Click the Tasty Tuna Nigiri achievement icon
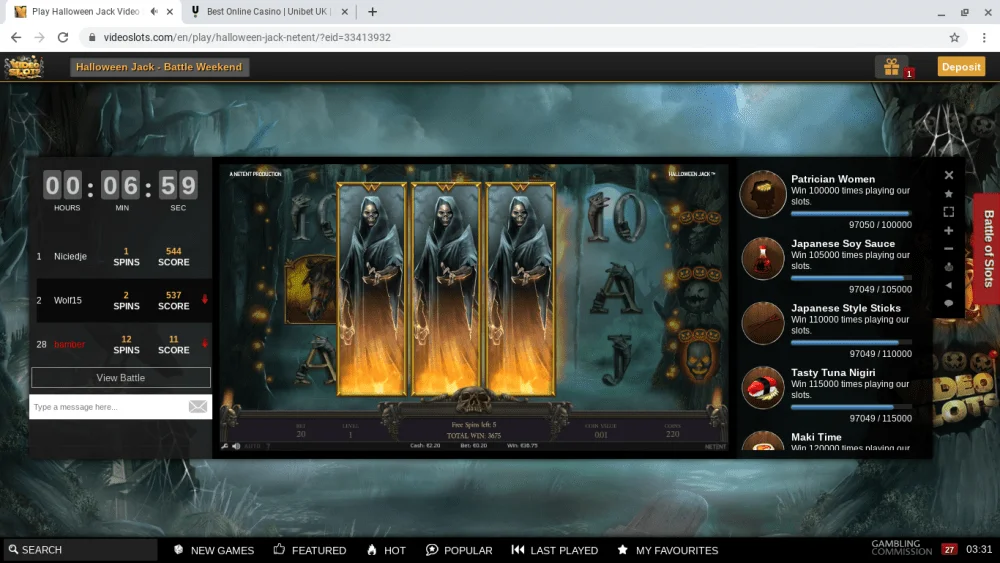 [x=763, y=388]
